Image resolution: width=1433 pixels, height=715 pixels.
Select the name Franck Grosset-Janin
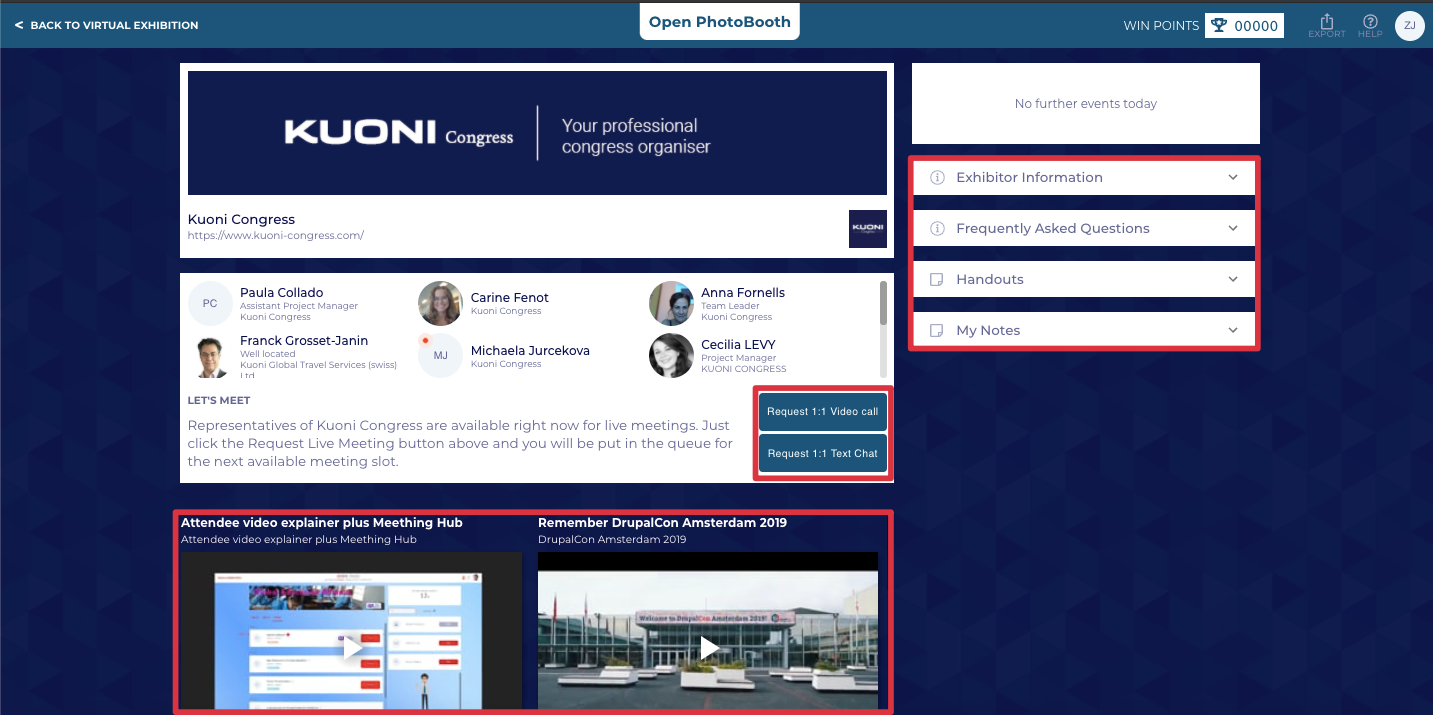(304, 341)
